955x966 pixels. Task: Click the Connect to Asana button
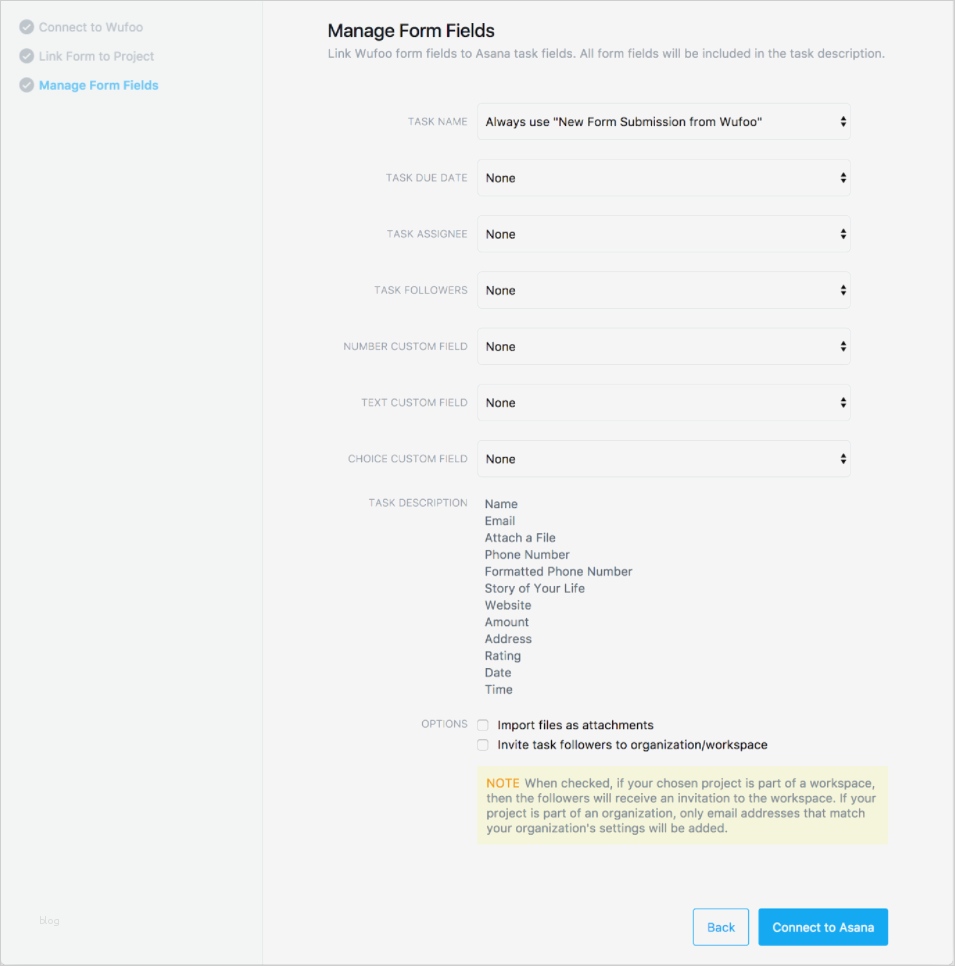[x=823, y=927]
